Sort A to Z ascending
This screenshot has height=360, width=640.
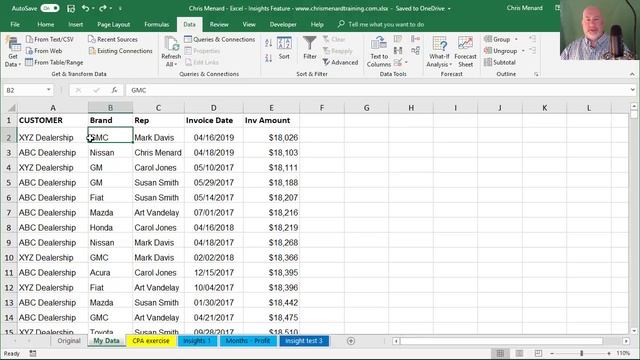(x=268, y=43)
